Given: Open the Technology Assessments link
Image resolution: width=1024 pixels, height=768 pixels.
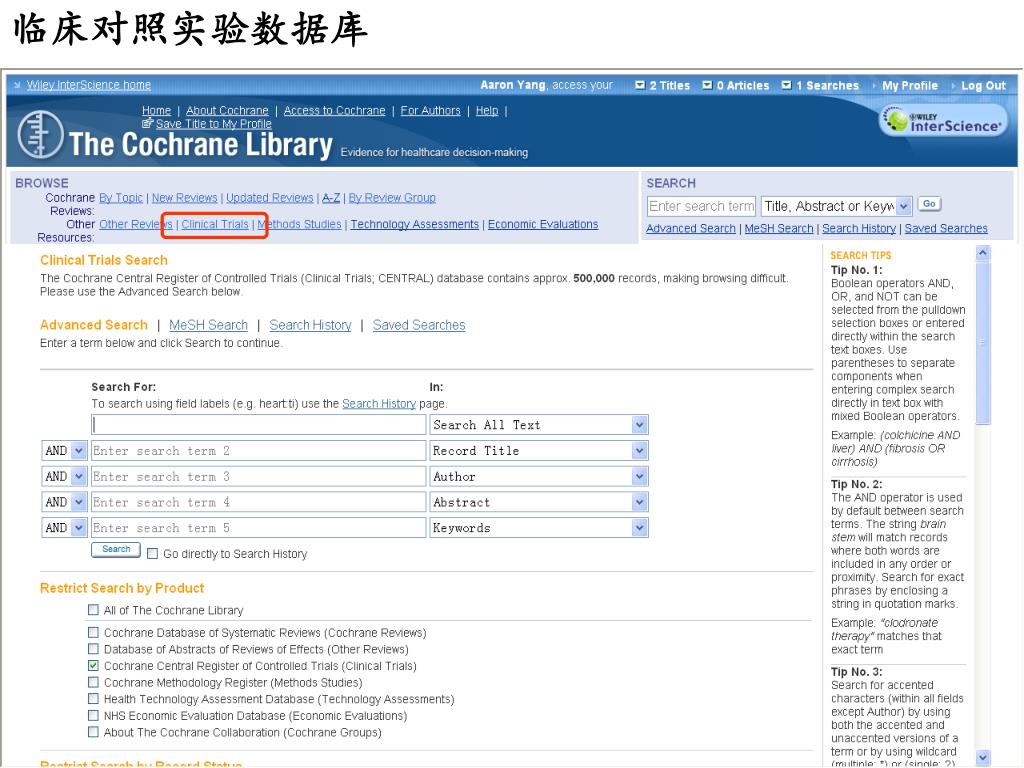Looking at the screenshot, I should point(415,224).
